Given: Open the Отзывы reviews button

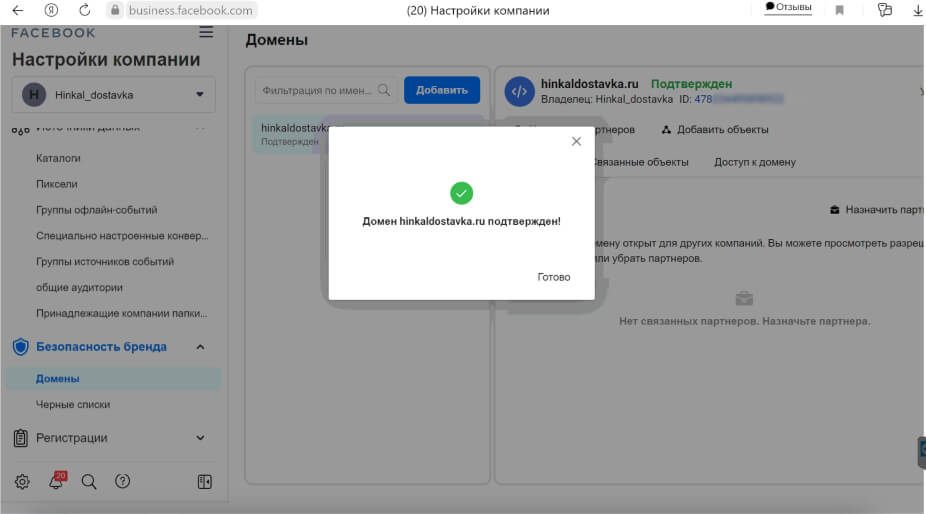Looking at the screenshot, I should tap(788, 7).
